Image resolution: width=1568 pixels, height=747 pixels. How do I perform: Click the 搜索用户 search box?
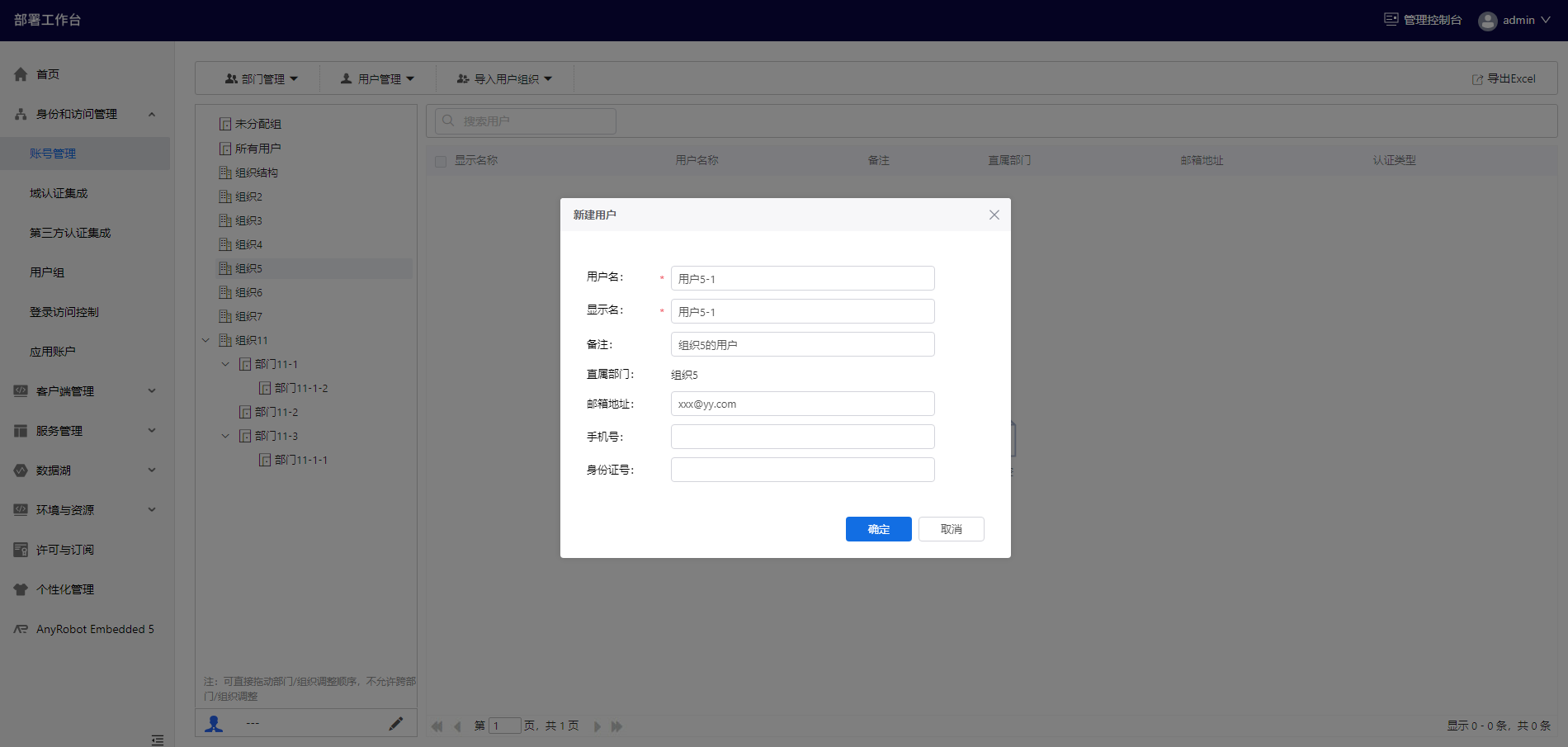pos(526,121)
